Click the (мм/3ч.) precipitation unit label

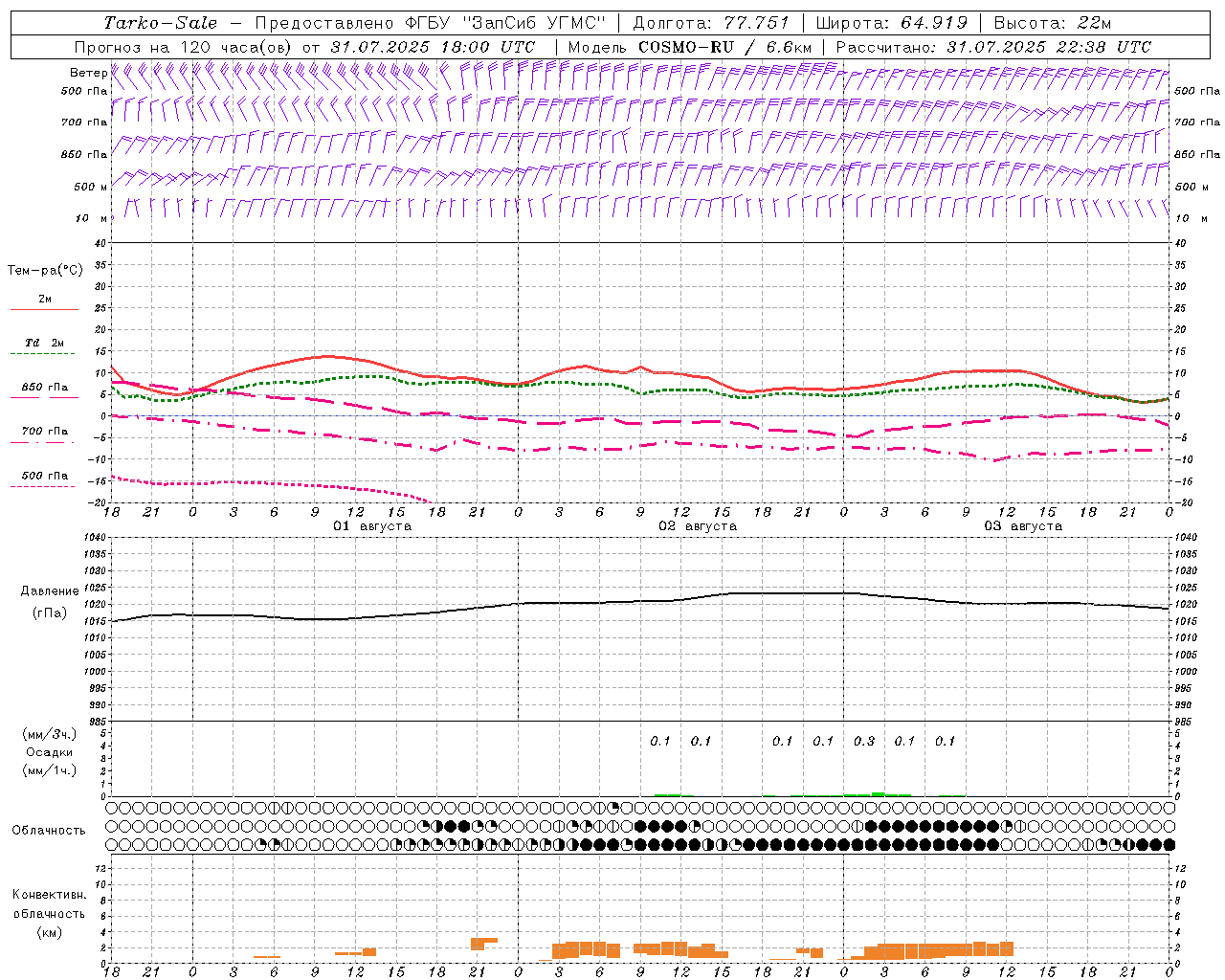[50, 734]
